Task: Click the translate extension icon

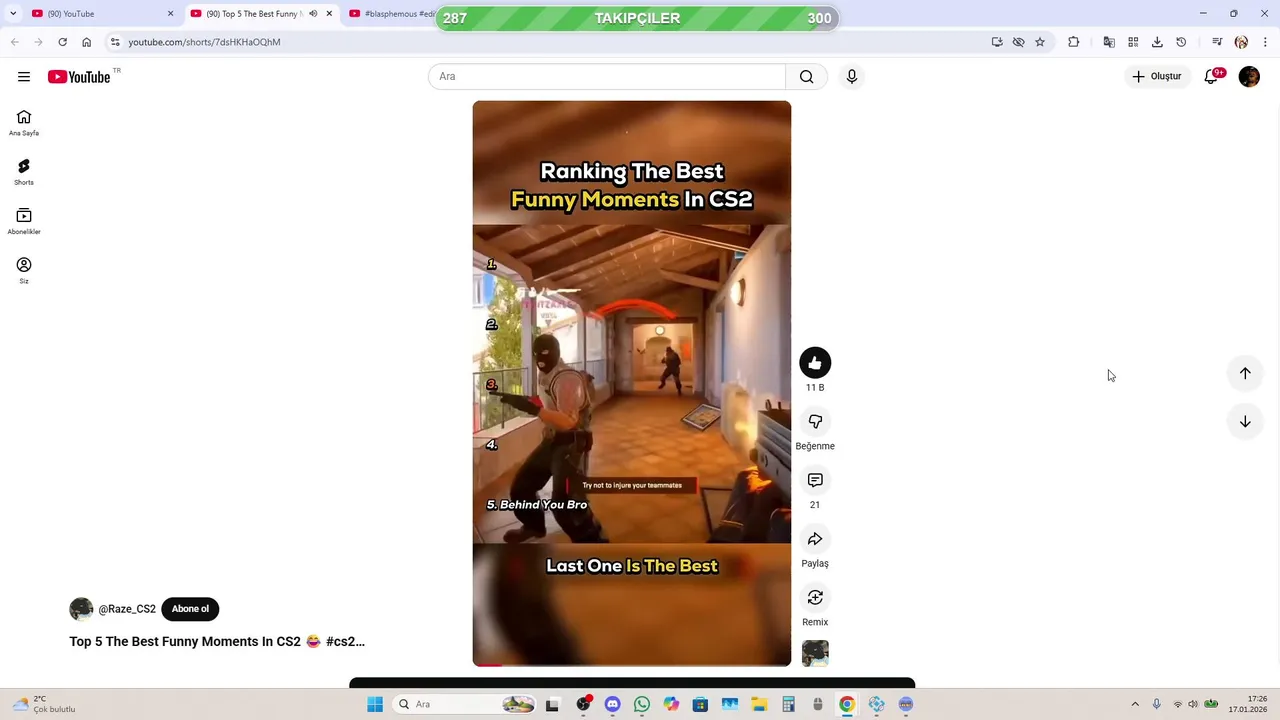Action: [1109, 42]
